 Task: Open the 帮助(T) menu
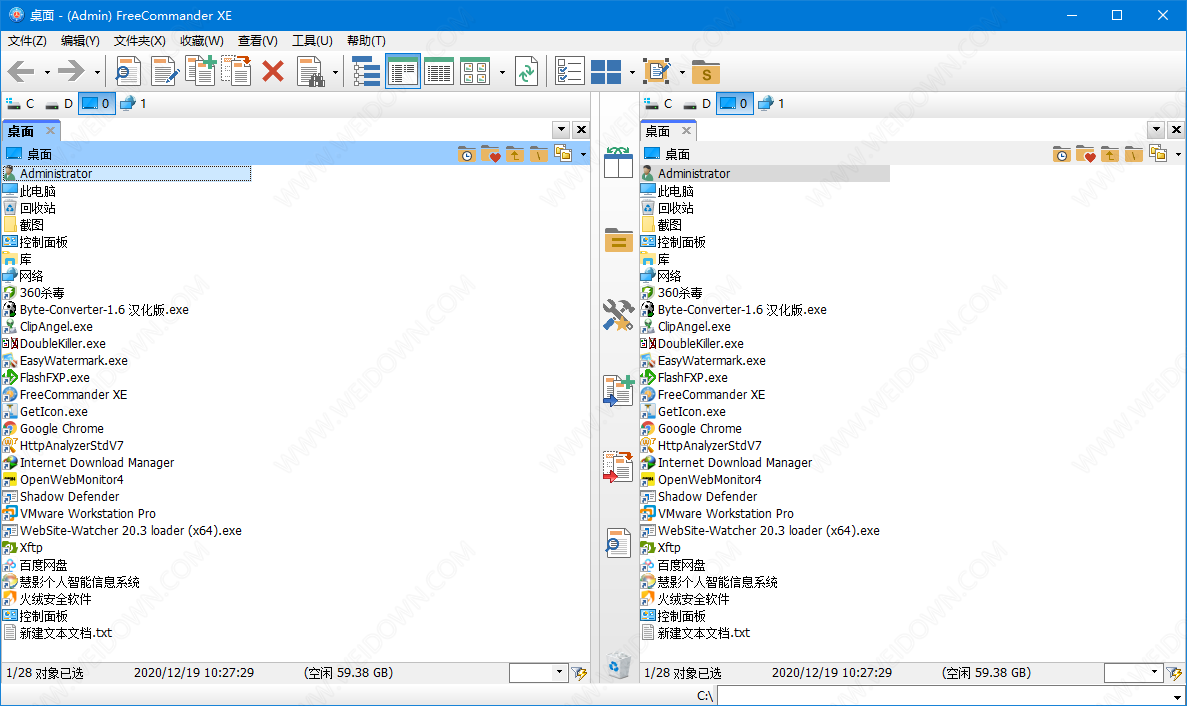366,41
